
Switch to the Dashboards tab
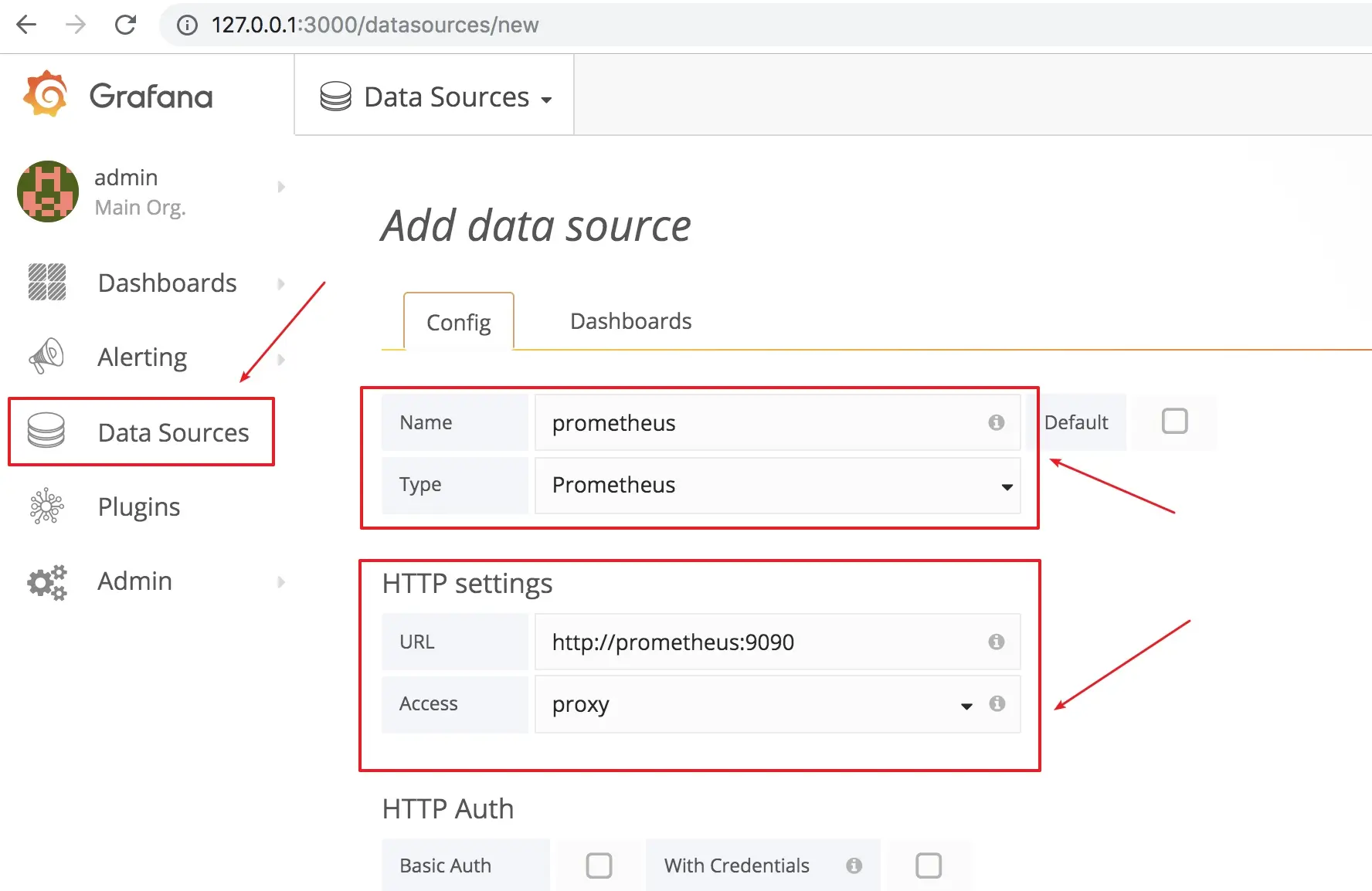pos(630,321)
